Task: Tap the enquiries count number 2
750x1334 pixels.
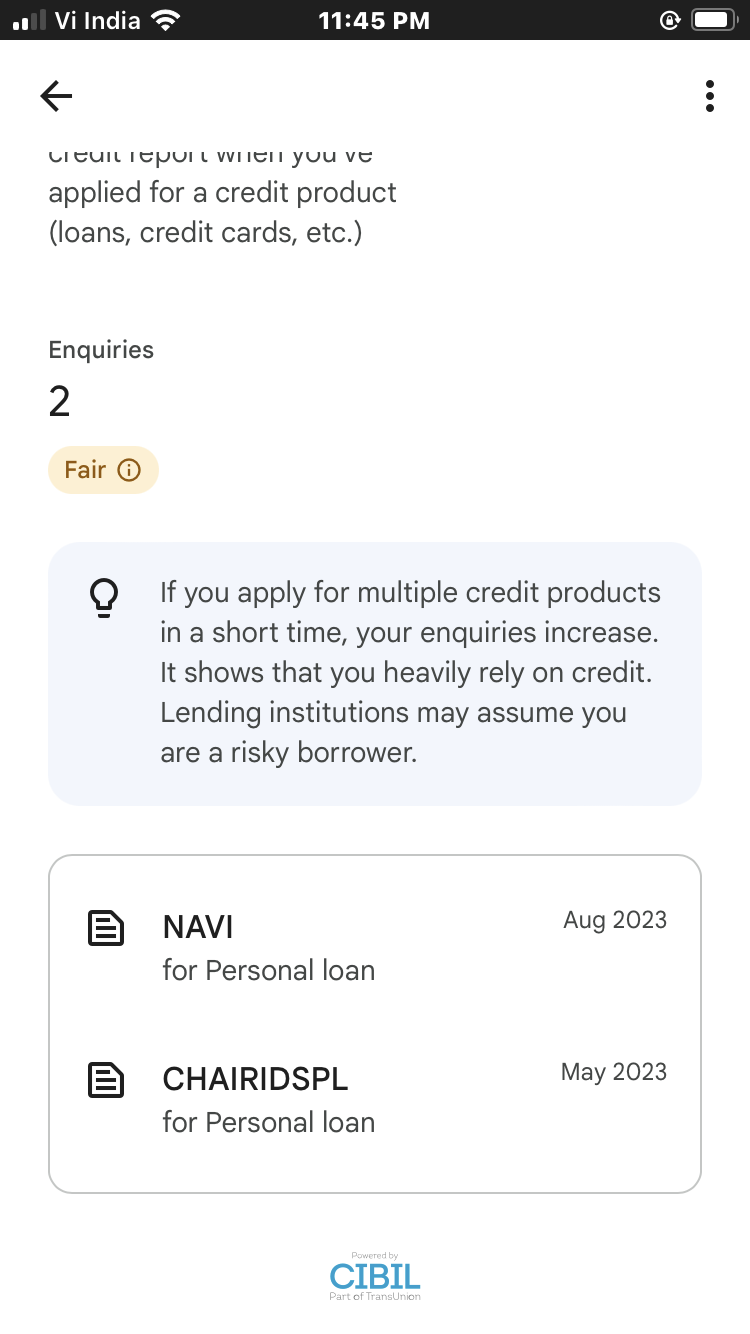Action: 60,402
